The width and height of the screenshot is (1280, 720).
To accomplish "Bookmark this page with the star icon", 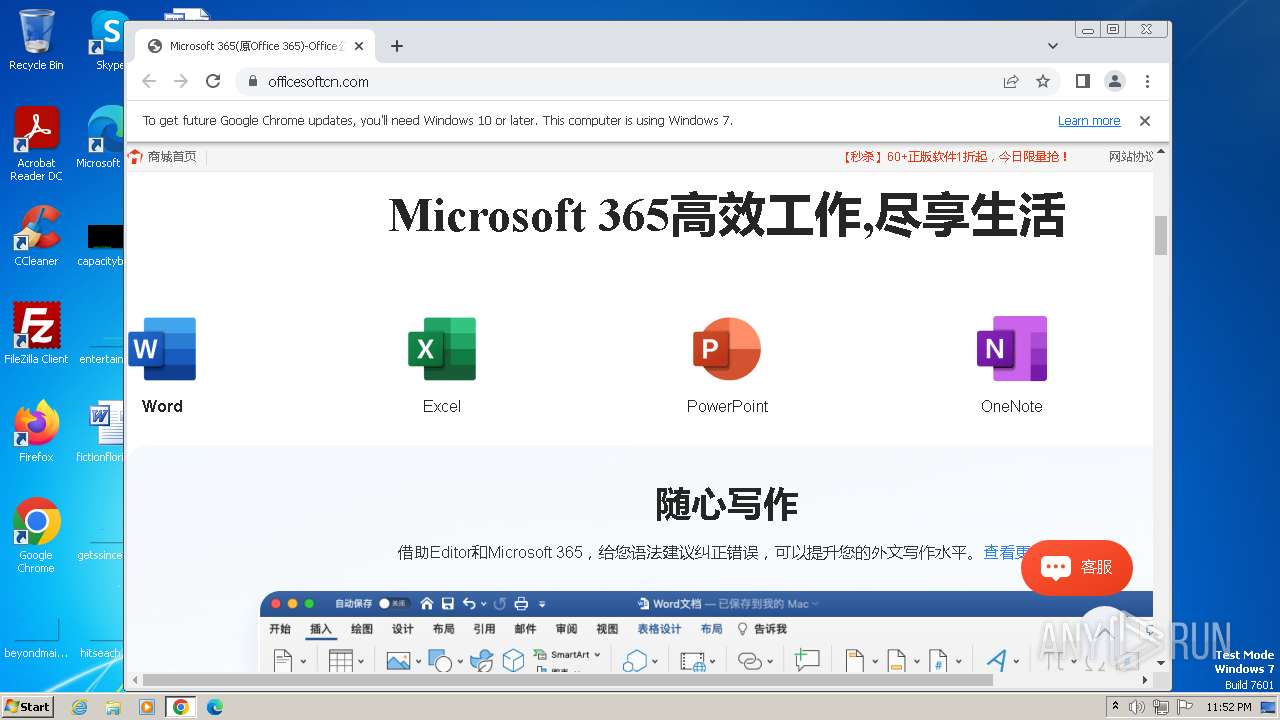I will click(x=1043, y=82).
